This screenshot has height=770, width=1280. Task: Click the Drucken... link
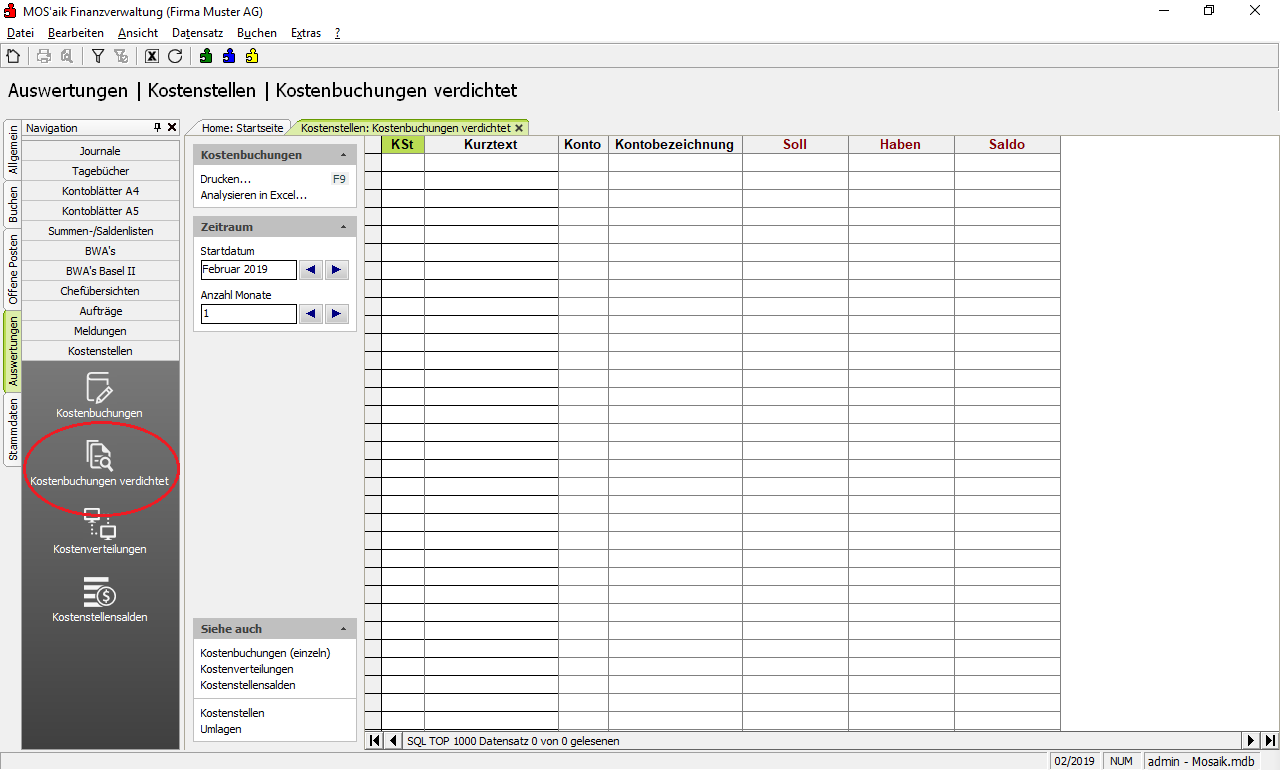click(x=225, y=179)
